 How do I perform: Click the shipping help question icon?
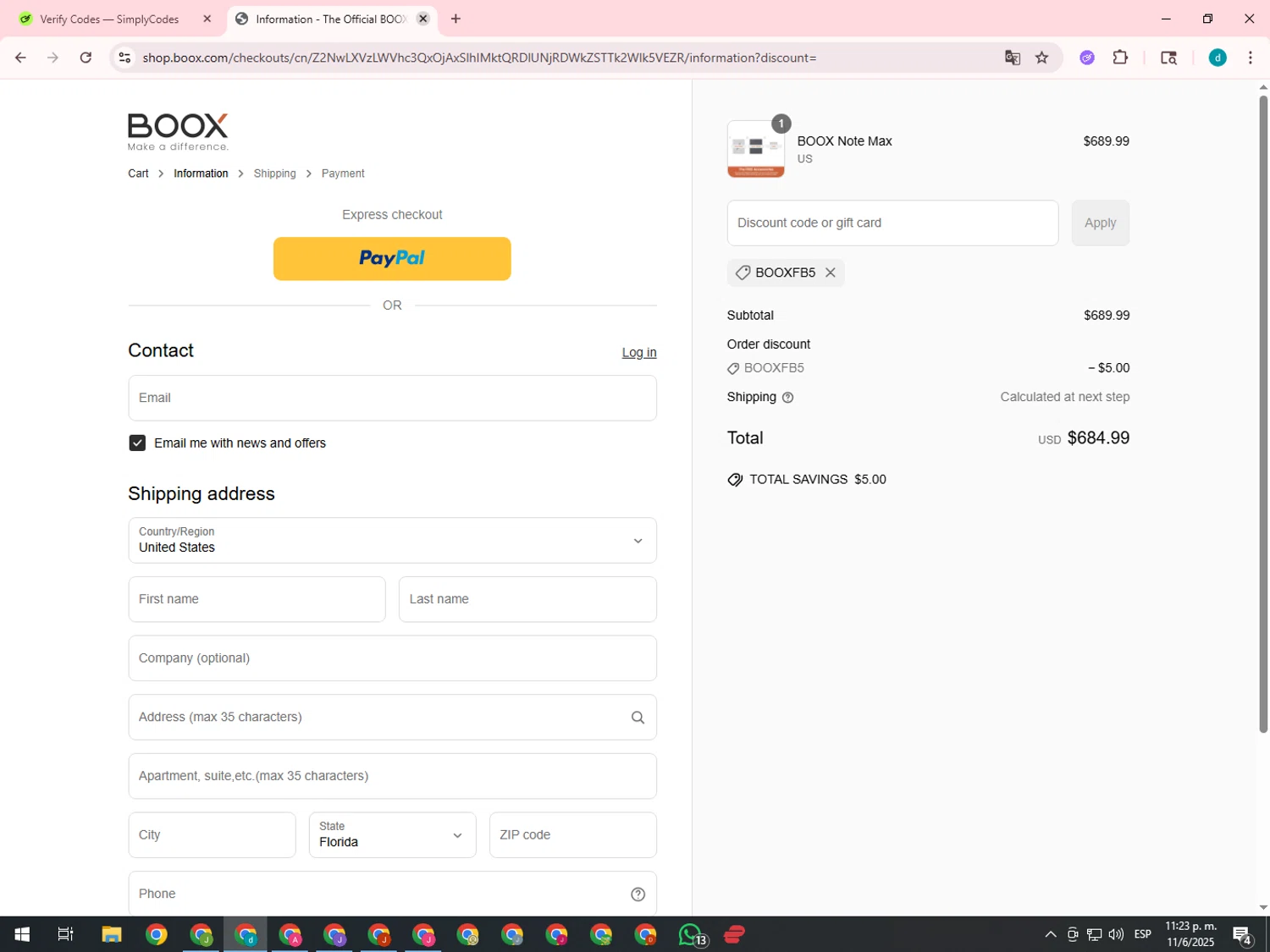pyautogui.click(x=787, y=398)
